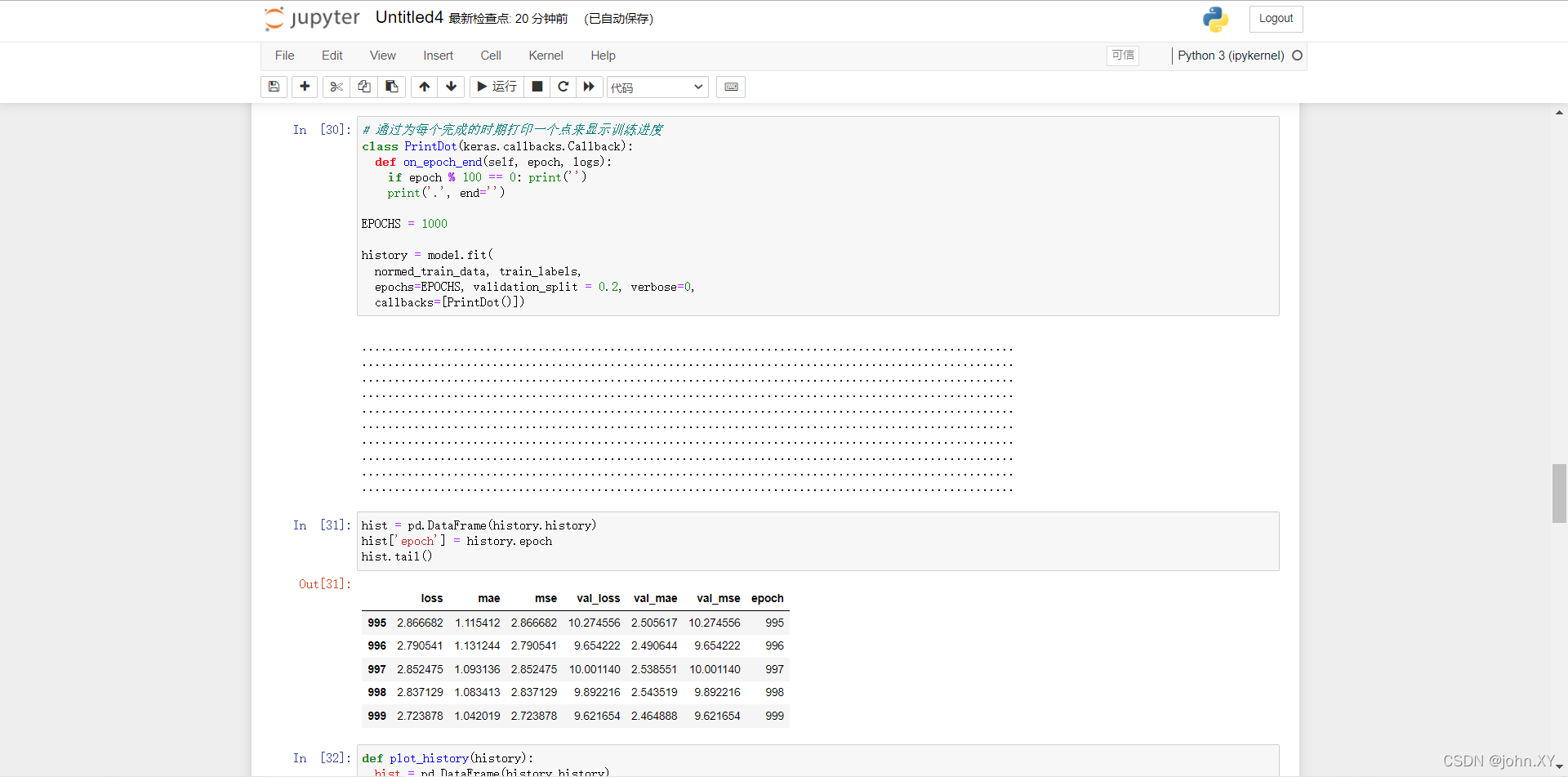
Task: Insert a cell below with the plus icon
Action: (305, 87)
